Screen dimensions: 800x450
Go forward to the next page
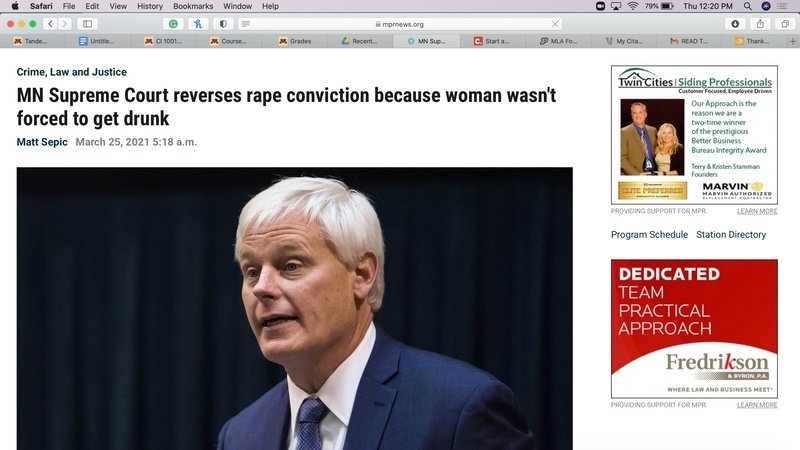pos(64,24)
